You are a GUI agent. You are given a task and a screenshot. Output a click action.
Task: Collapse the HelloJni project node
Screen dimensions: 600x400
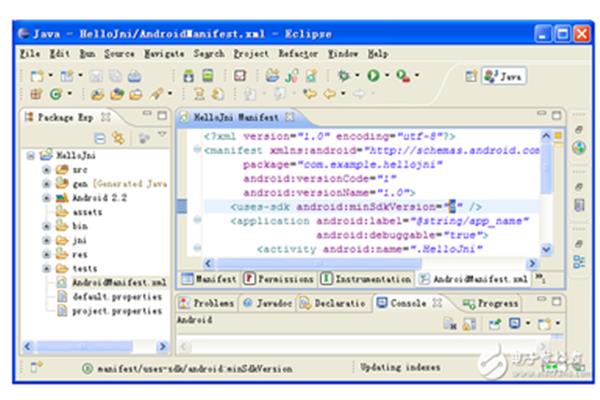click(x=31, y=155)
